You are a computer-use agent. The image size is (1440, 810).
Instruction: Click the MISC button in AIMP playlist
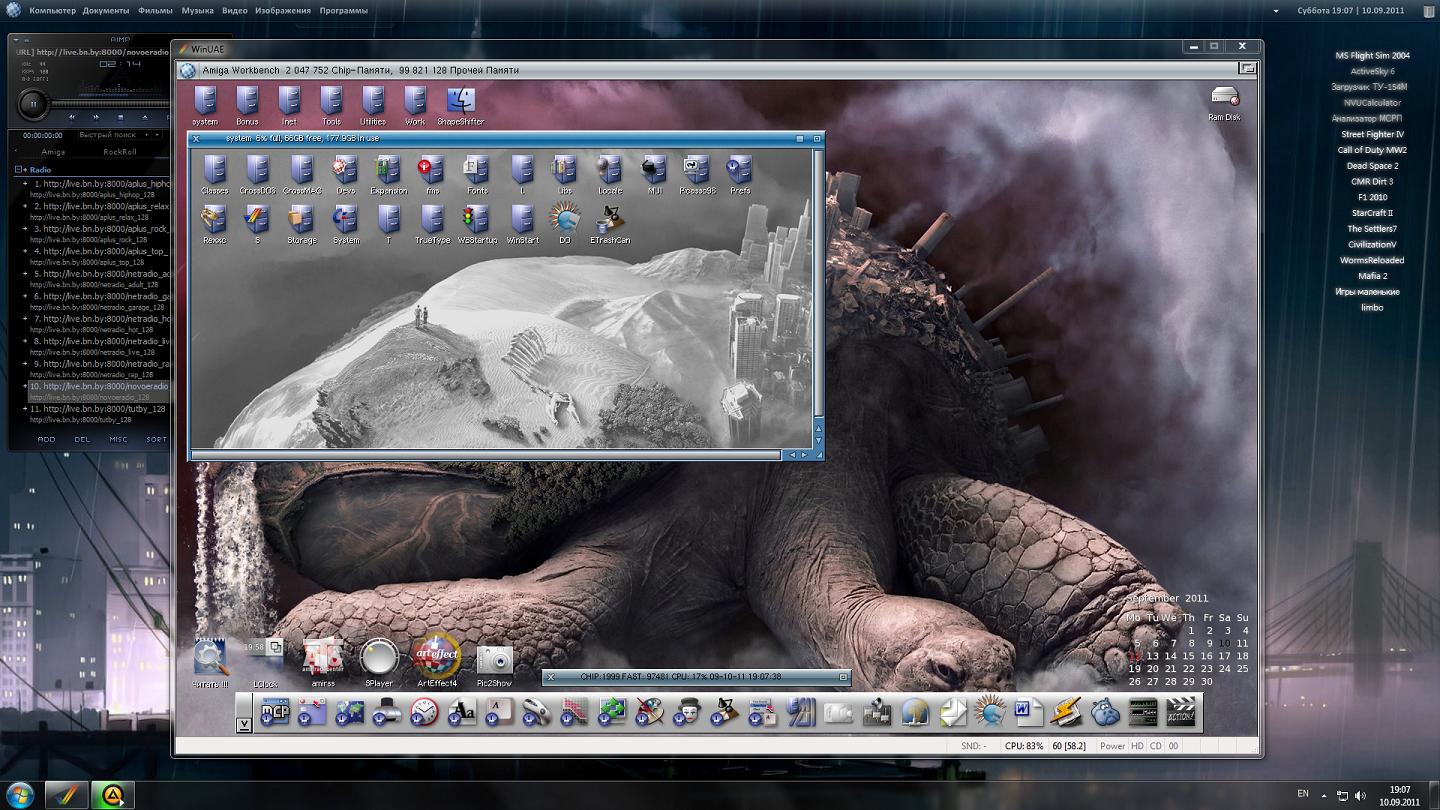pyautogui.click(x=118, y=439)
